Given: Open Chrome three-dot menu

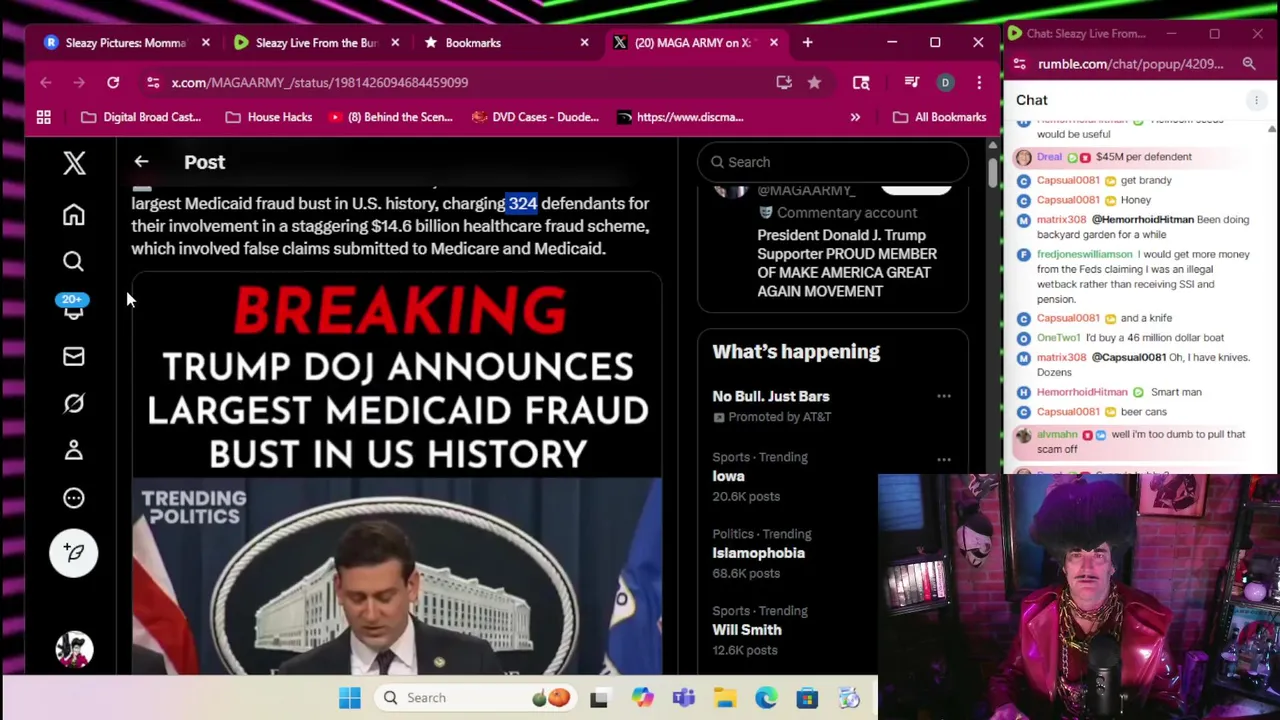Looking at the screenshot, I should [x=979, y=82].
